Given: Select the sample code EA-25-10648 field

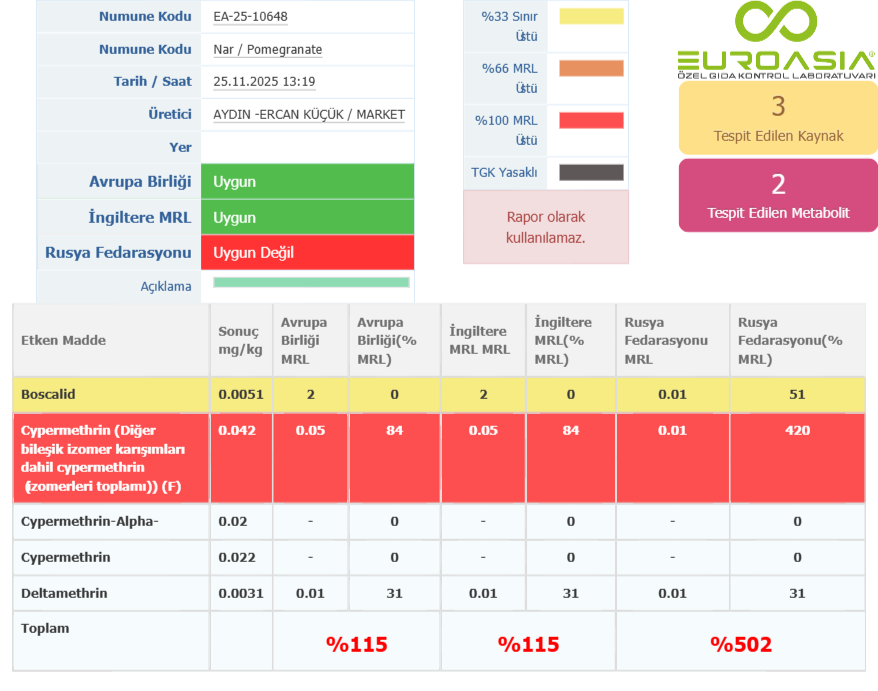Looking at the screenshot, I should coord(307,17).
